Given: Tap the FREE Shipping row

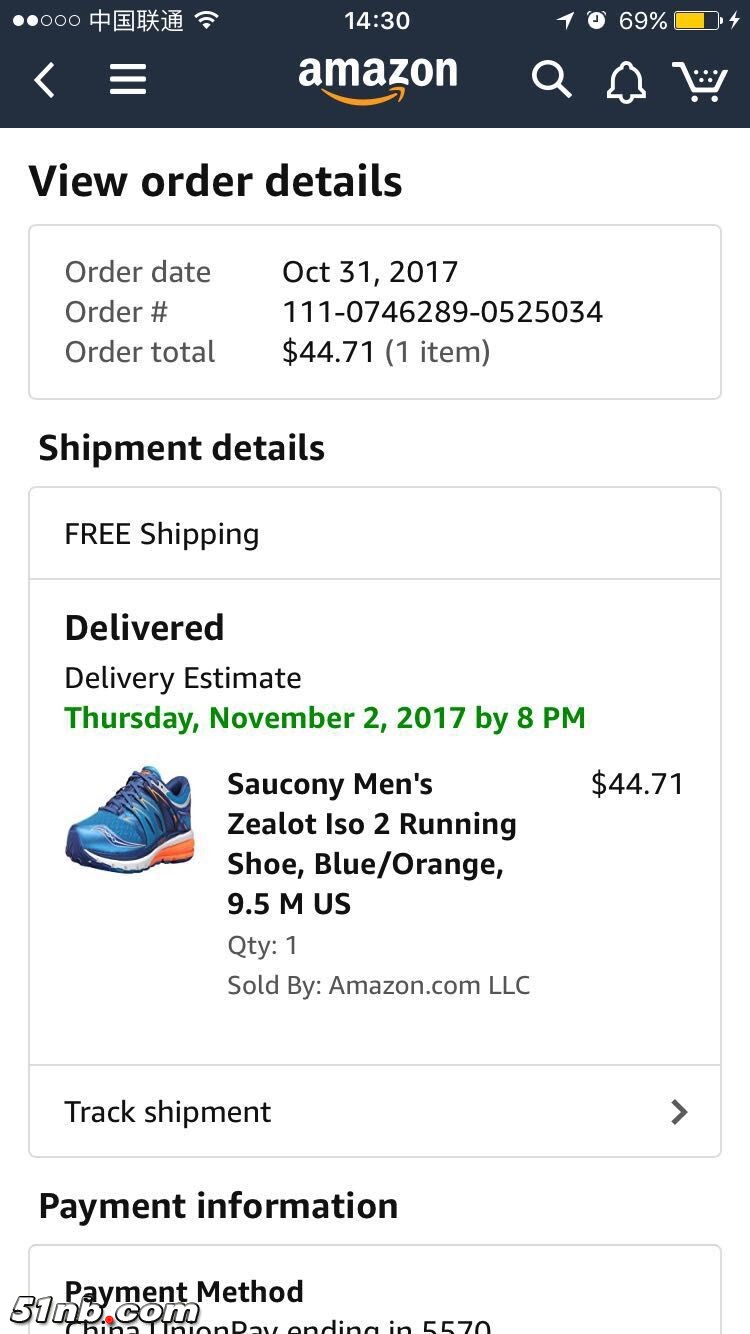Looking at the screenshot, I should click(x=374, y=534).
